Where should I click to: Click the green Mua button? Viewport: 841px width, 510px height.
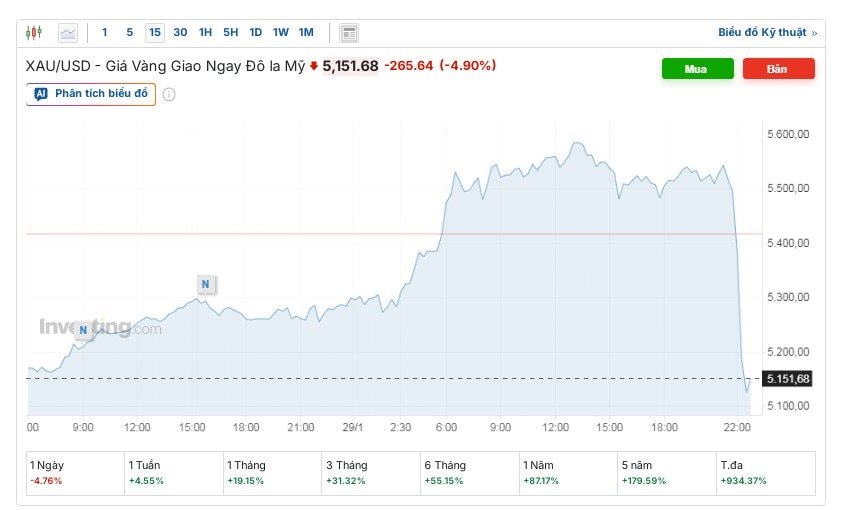point(697,69)
